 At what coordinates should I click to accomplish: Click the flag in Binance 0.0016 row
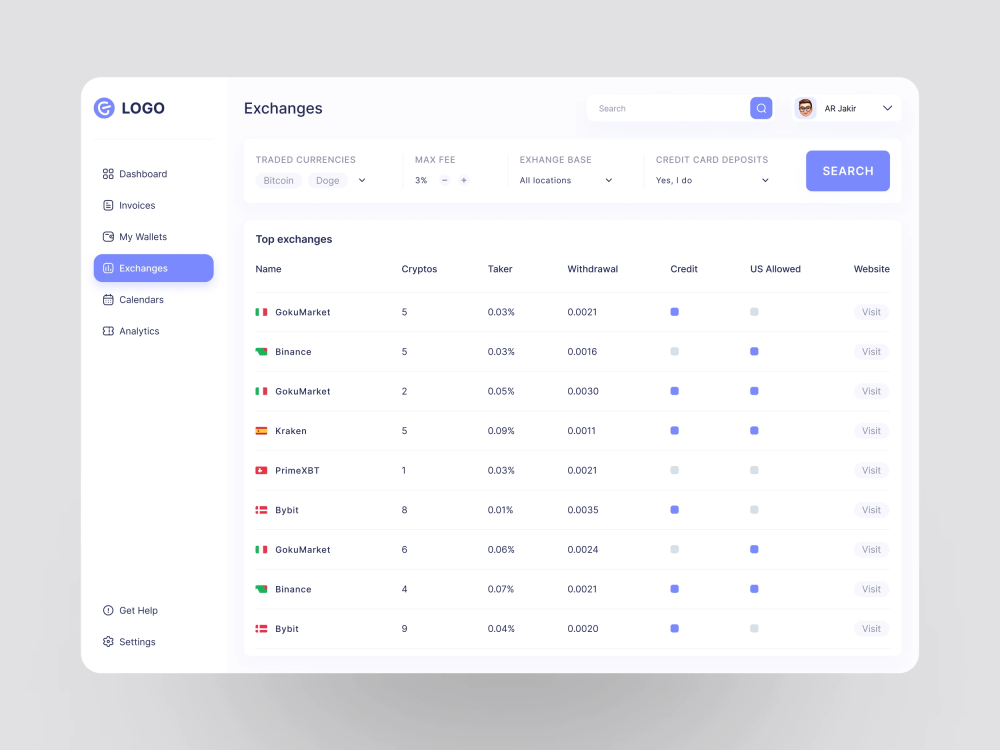[x=261, y=352]
